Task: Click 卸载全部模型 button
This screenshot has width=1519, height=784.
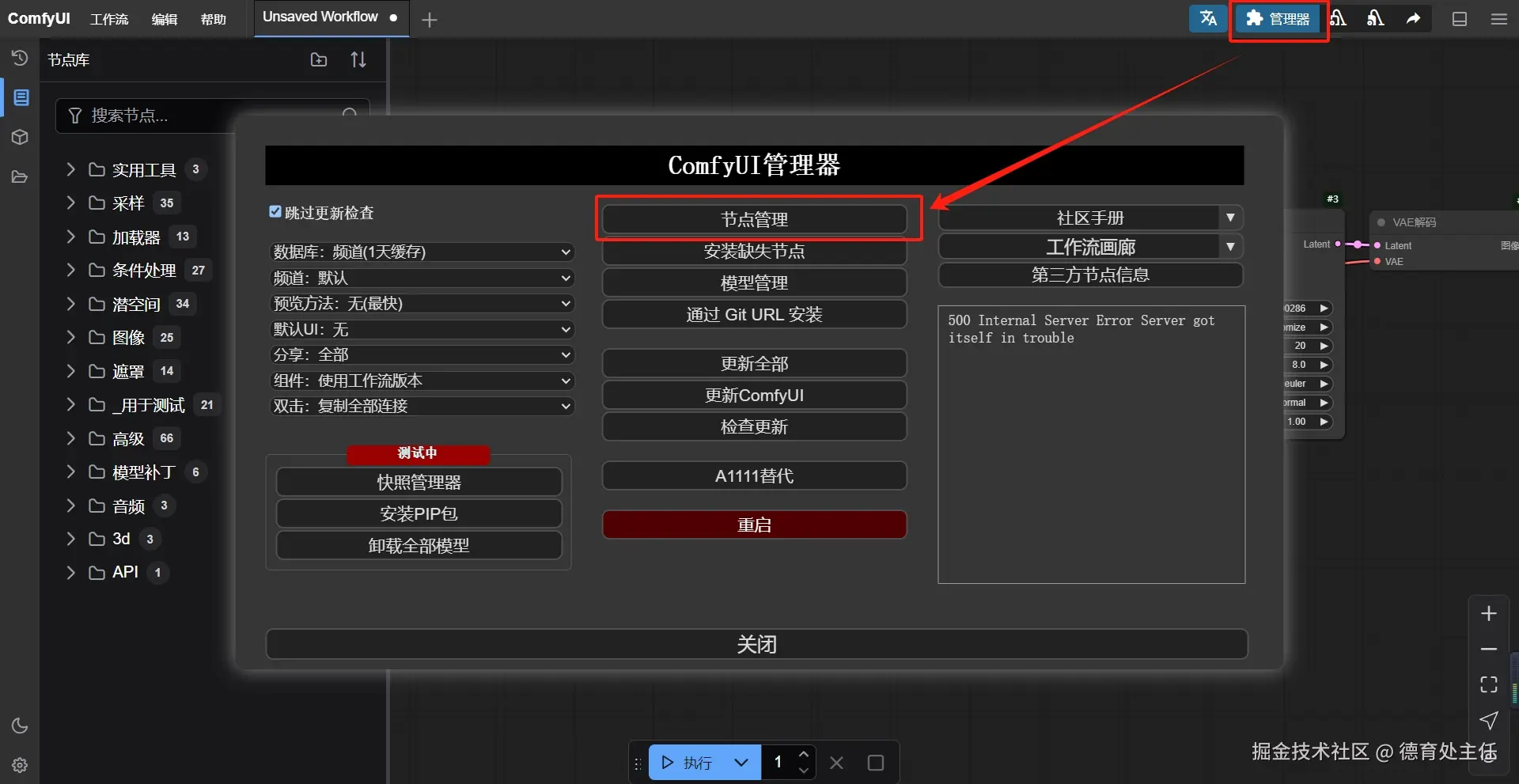Action: pyautogui.click(x=419, y=545)
